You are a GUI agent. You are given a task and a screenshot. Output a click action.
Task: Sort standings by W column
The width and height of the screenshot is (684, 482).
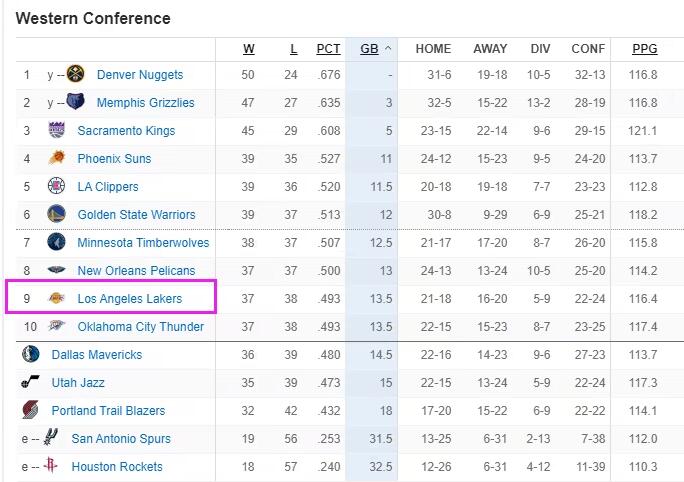point(248,48)
